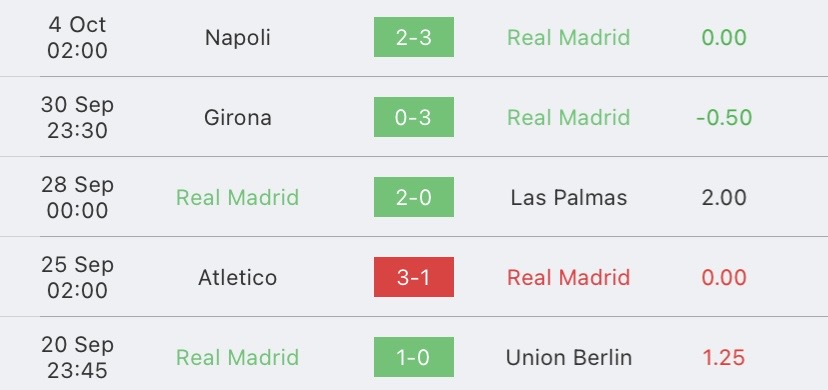Select the Napoli team name
This screenshot has width=828, height=390.
pos(238,38)
